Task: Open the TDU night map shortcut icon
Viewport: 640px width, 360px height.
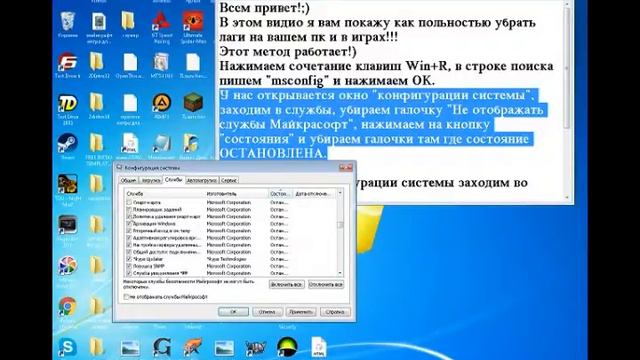Action: (x=67, y=184)
